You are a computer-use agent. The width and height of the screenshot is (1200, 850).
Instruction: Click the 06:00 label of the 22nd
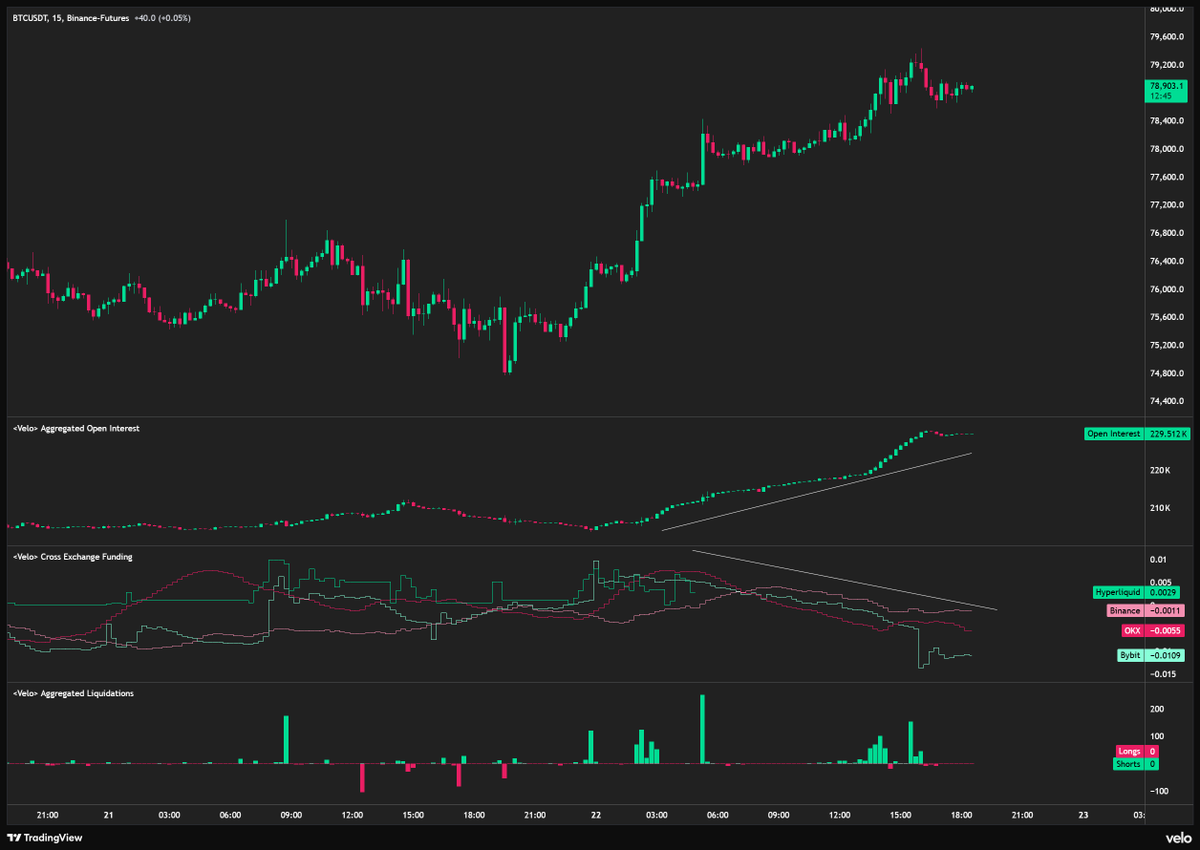pos(718,815)
